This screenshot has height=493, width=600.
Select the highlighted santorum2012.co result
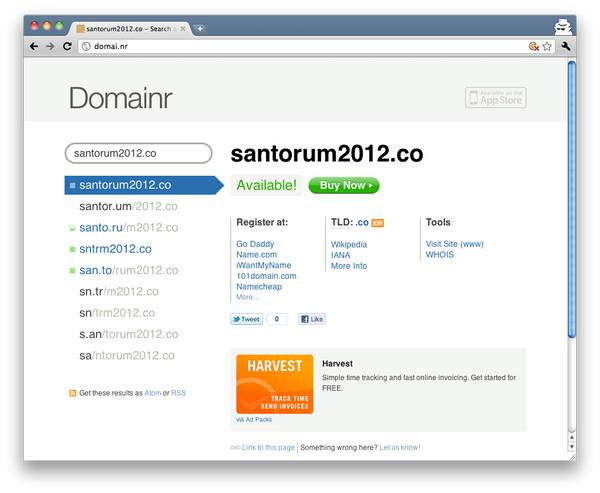(x=144, y=185)
